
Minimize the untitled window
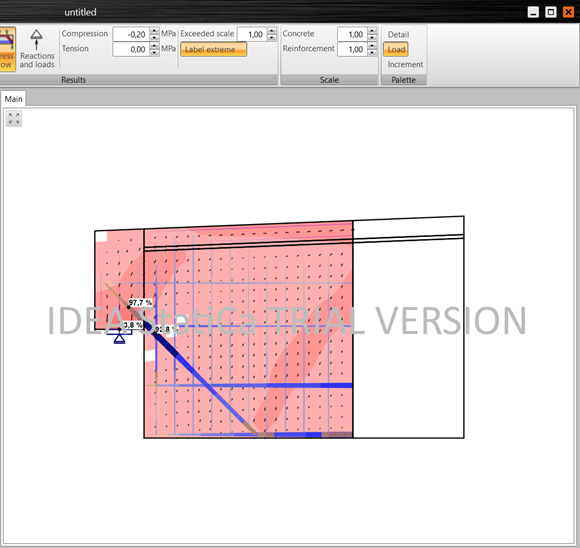533,12
